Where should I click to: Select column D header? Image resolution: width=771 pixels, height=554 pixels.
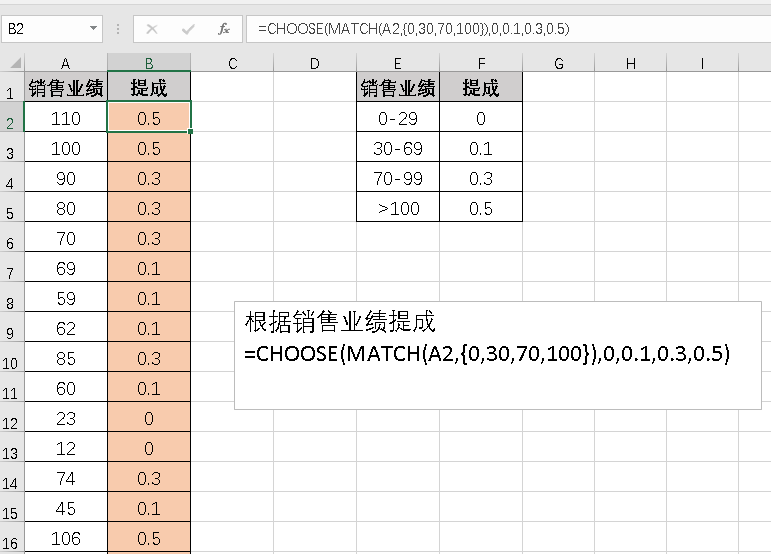pyautogui.click(x=315, y=63)
